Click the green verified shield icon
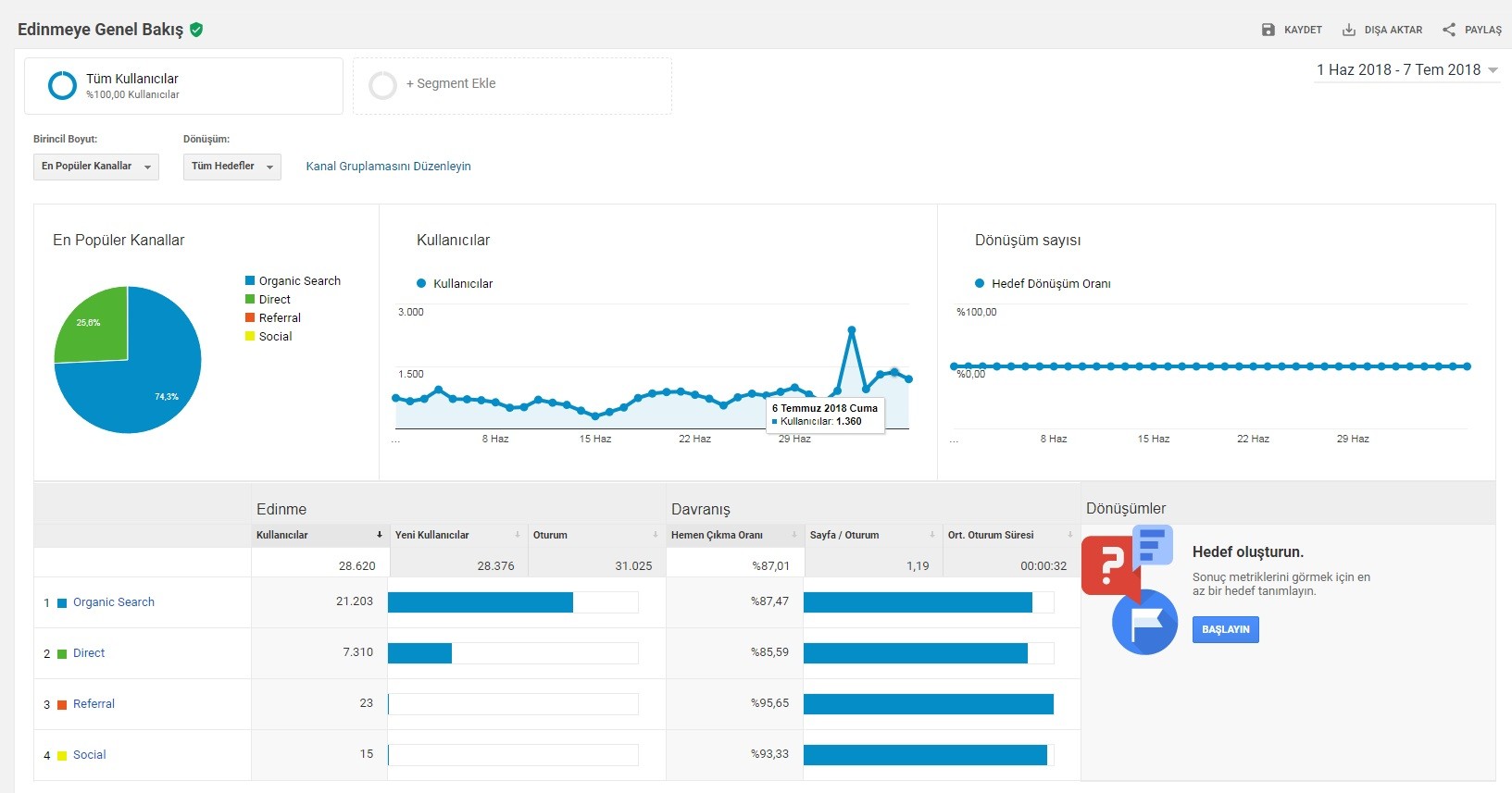The height and width of the screenshot is (793, 1512). pyautogui.click(x=196, y=30)
